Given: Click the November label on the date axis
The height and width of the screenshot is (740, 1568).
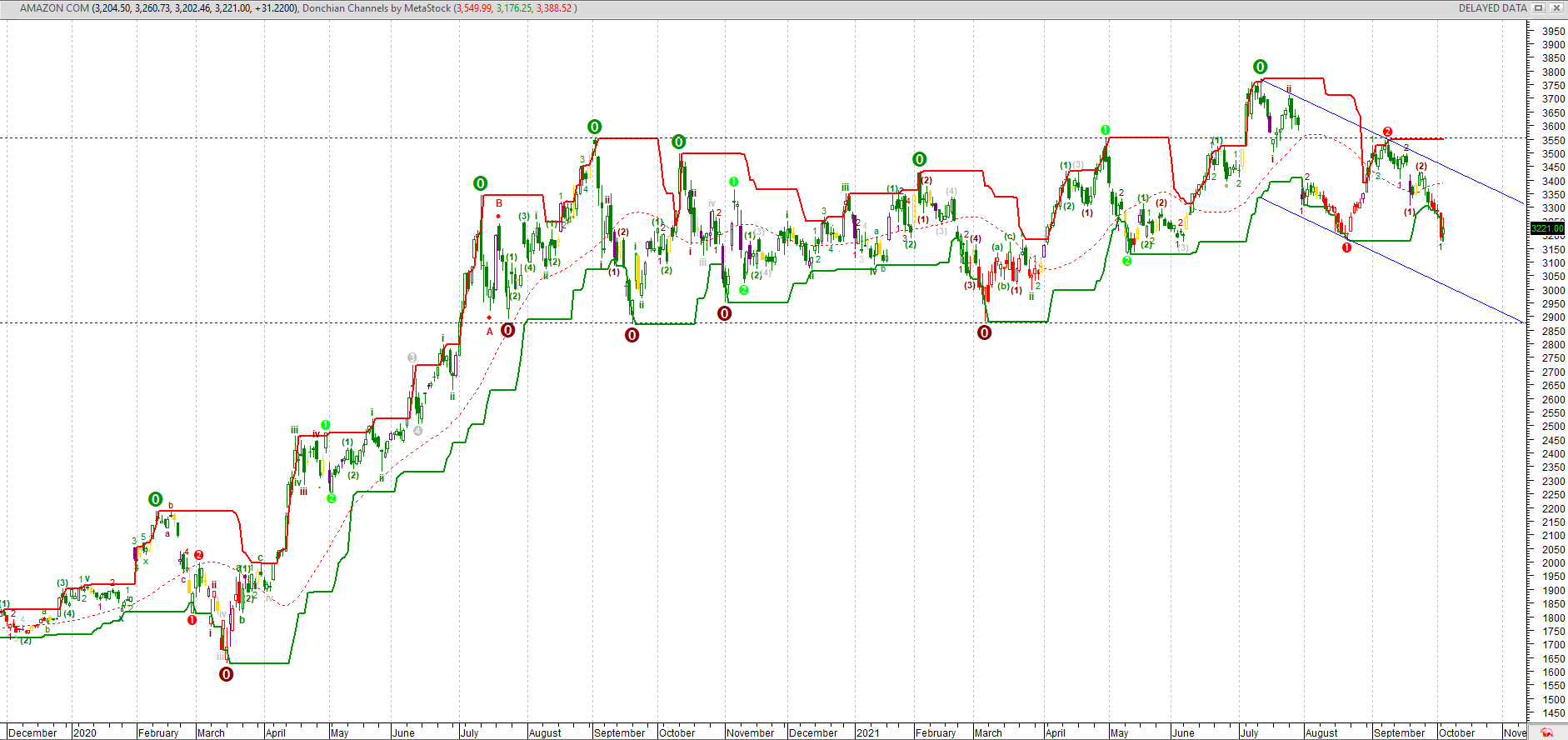Looking at the screenshot, I should coord(750,733).
